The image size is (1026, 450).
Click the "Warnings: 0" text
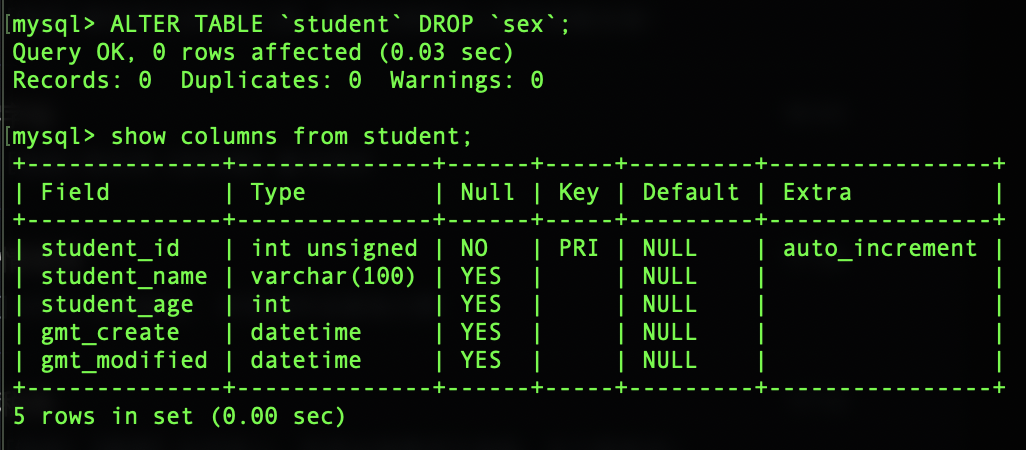click(466, 80)
